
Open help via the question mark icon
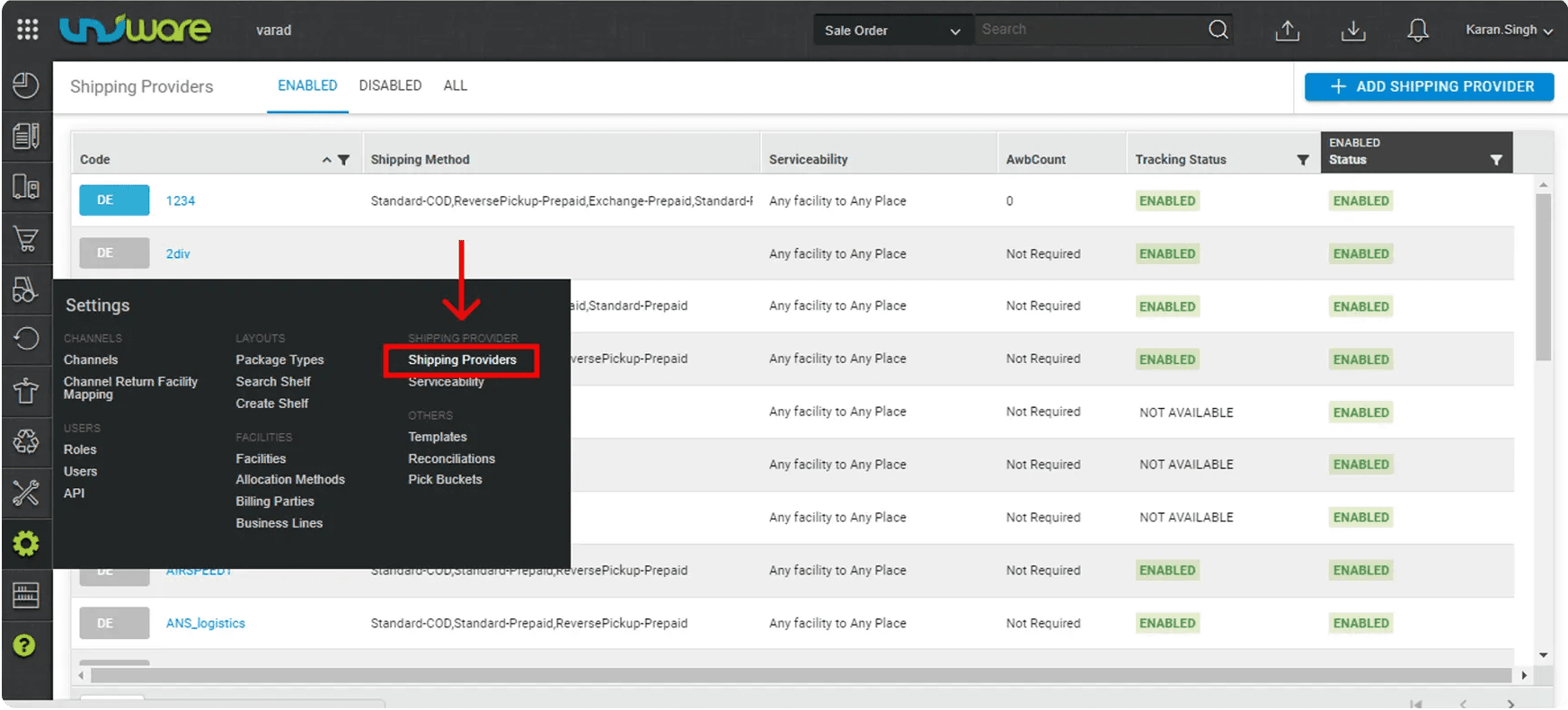[x=25, y=645]
